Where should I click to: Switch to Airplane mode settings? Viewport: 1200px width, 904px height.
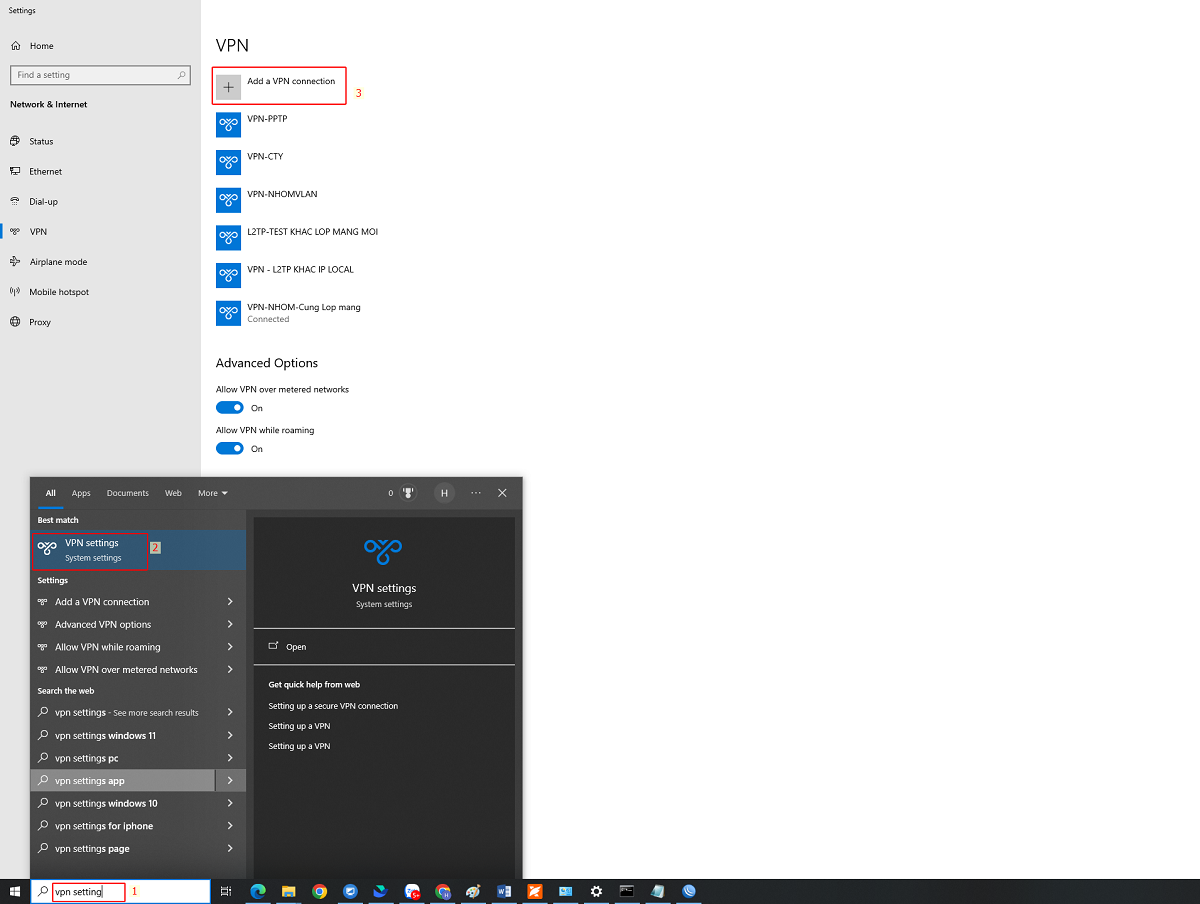click(58, 261)
